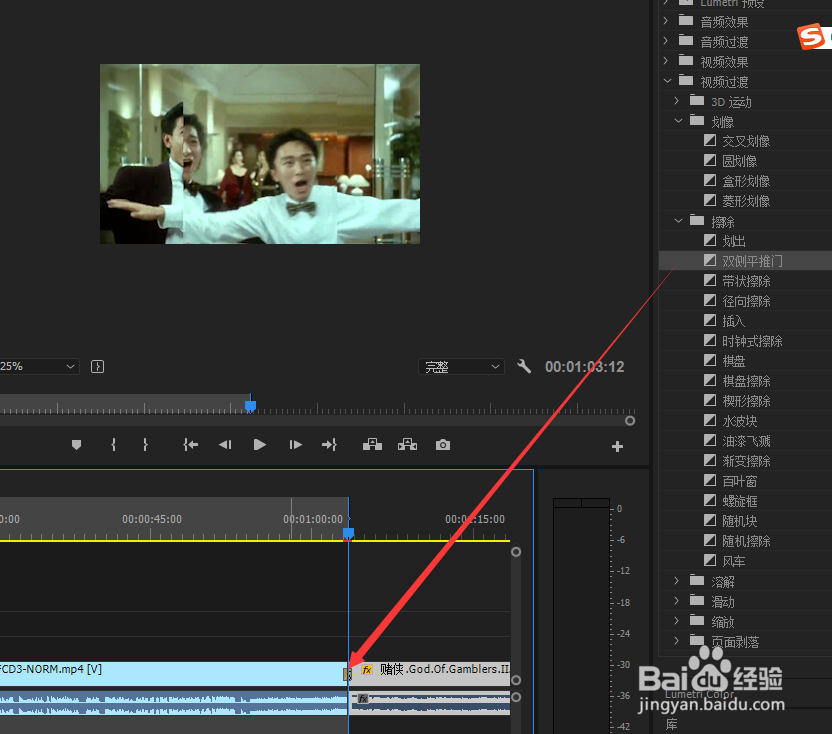Expand the 溶解 folder
832x734 pixels.
pyautogui.click(x=677, y=581)
